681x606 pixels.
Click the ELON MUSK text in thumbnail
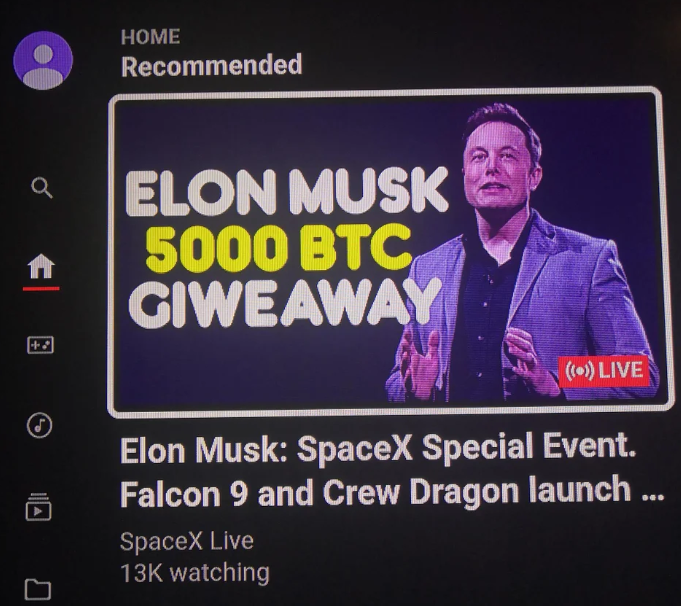click(x=287, y=192)
